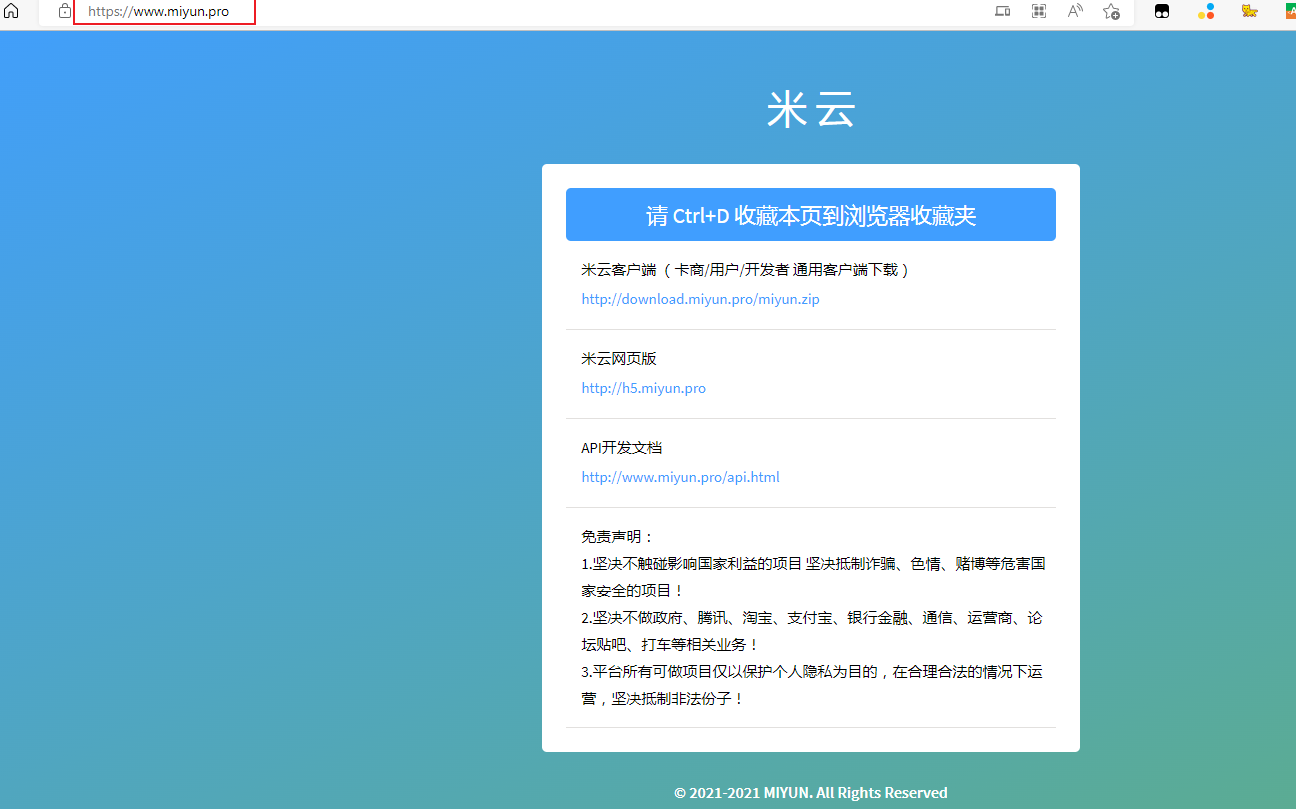Add page to favorites with star icon
The image size is (1296, 809).
coord(1111,11)
